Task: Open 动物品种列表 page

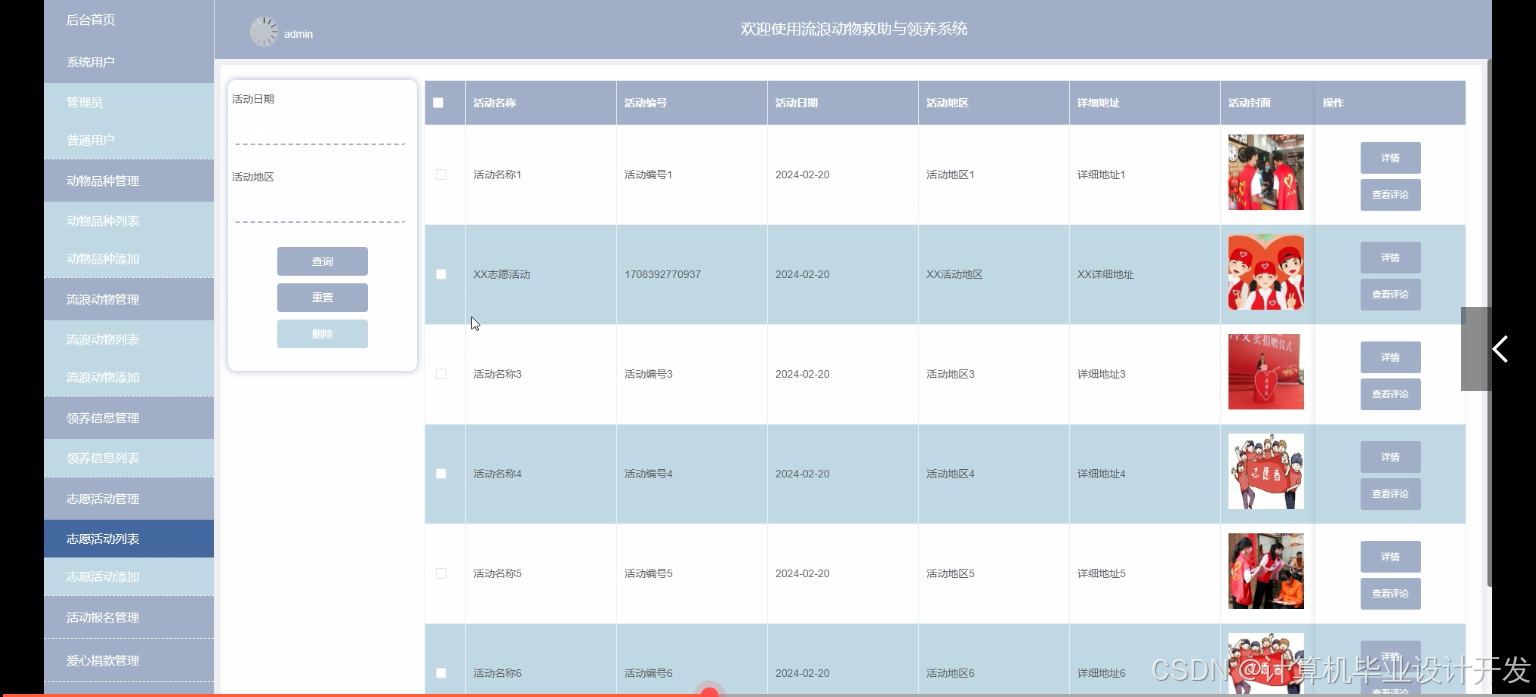Action: (x=129, y=221)
